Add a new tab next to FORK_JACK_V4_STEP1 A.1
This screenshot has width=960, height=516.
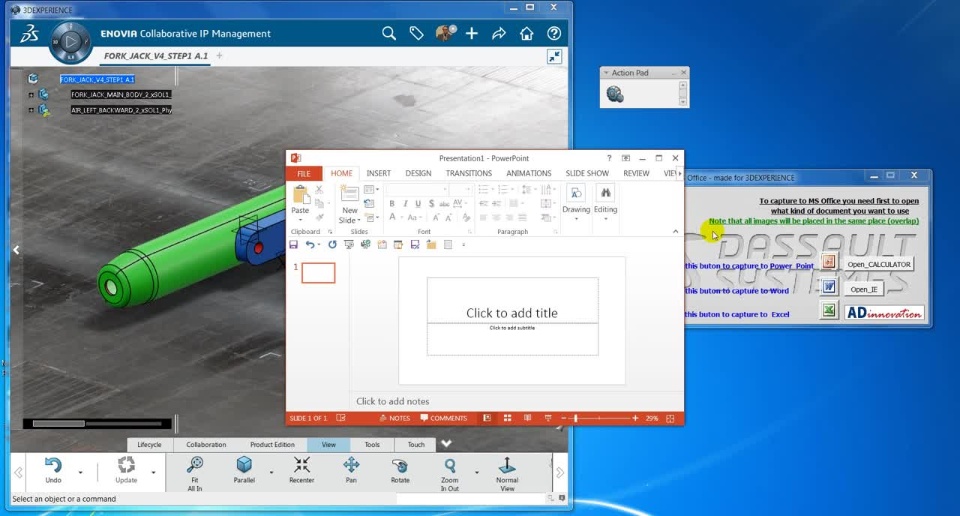219,56
